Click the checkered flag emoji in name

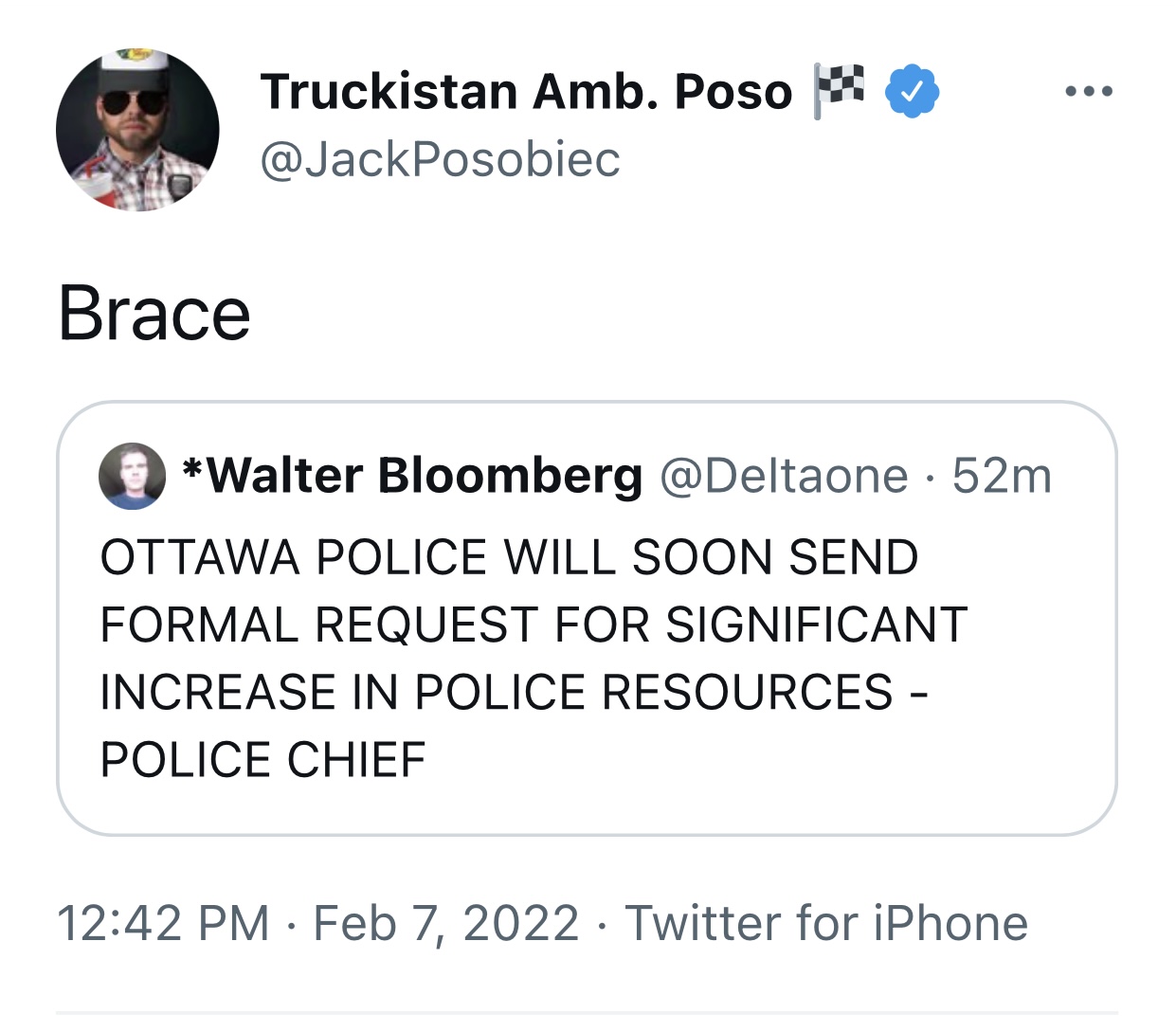pyautogui.click(x=839, y=90)
